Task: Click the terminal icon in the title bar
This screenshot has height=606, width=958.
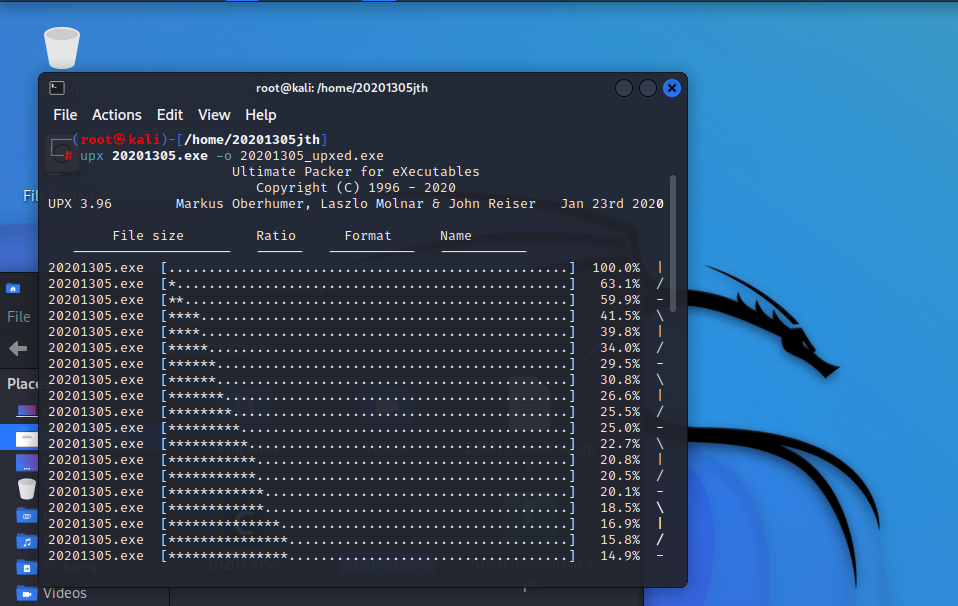Action: (x=57, y=88)
